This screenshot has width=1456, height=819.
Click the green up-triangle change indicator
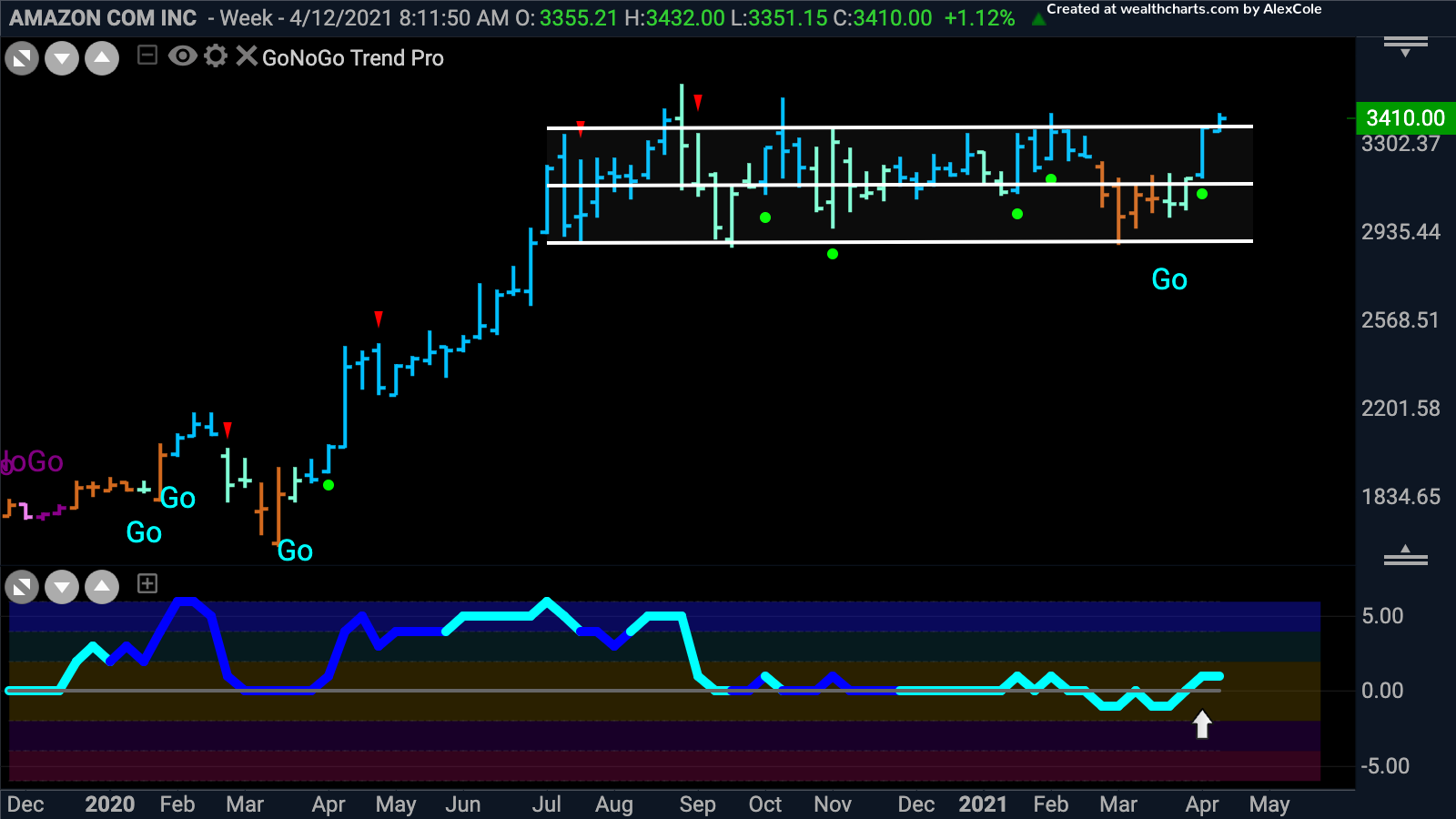(1037, 19)
